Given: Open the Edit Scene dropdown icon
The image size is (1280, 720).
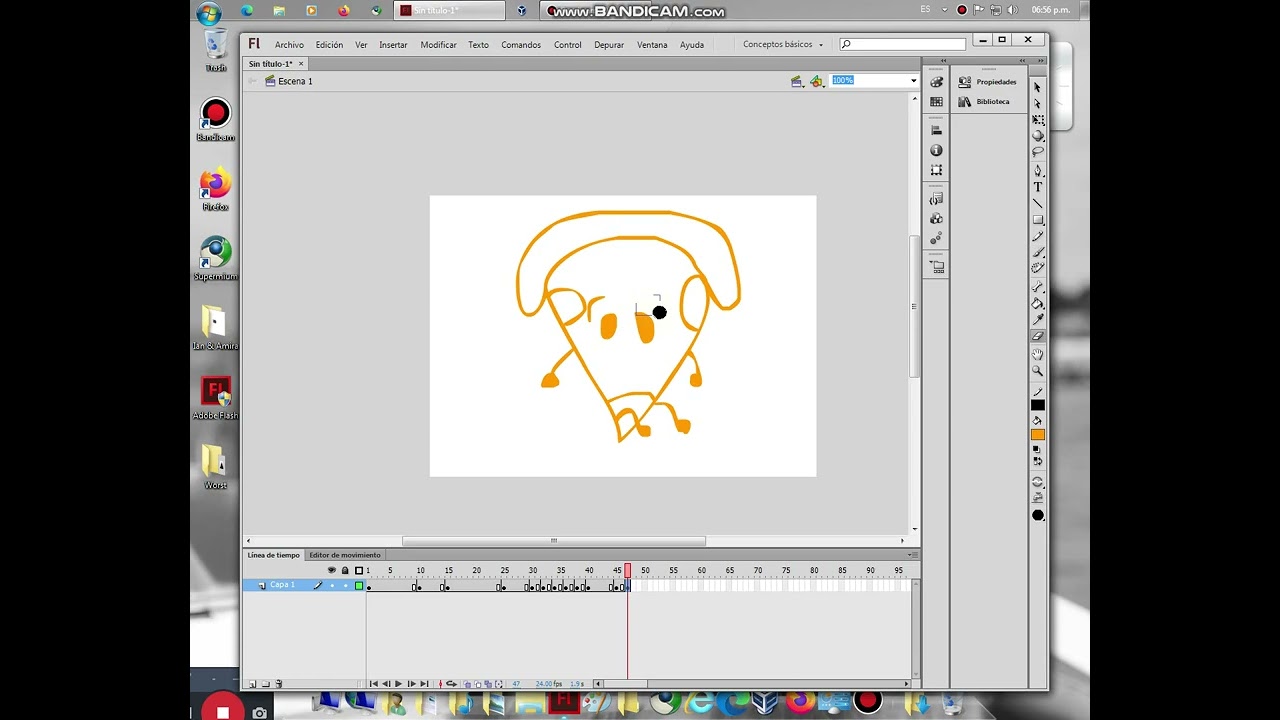Looking at the screenshot, I should (797, 81).
